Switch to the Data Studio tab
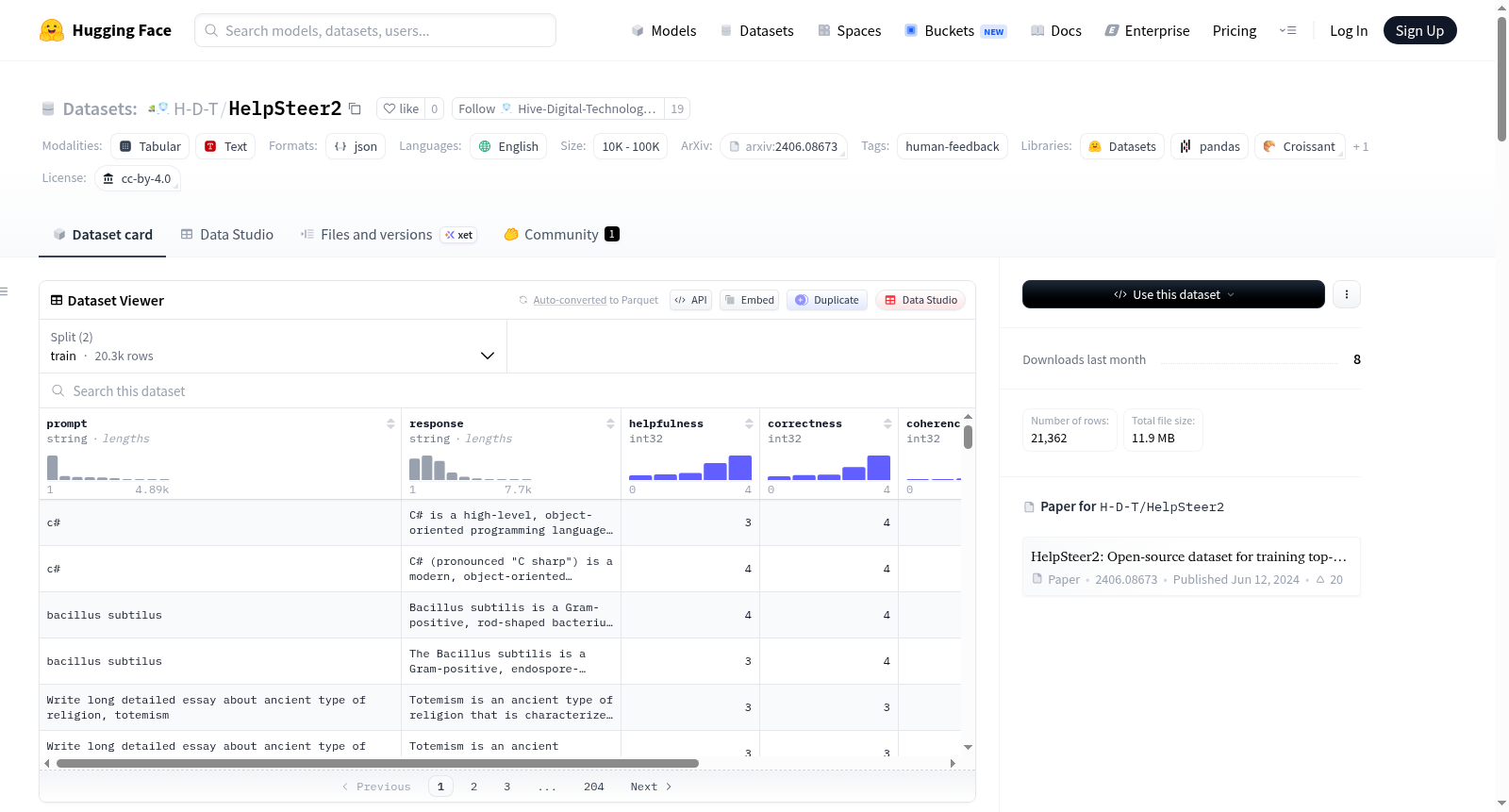 click(226, 235)
